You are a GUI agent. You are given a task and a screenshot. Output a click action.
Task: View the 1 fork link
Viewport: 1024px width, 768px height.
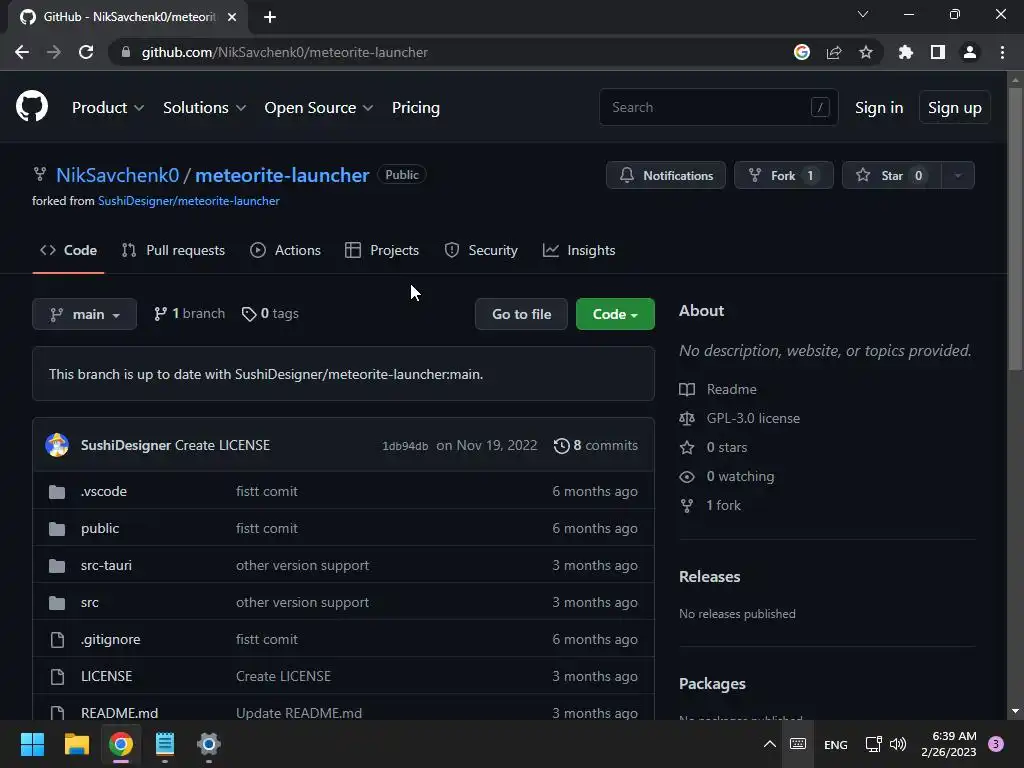pyautogui.click(x=711, y=505)
